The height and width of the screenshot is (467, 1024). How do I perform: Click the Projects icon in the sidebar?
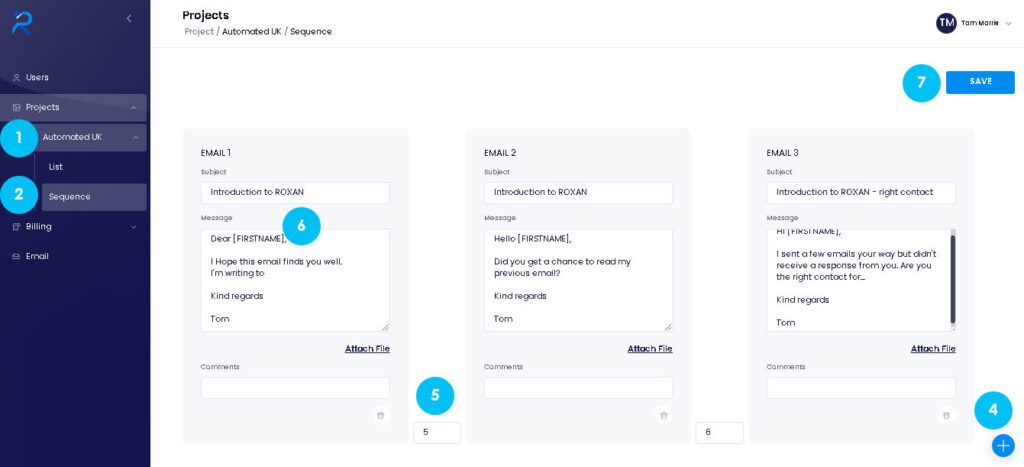[x=16, y=108]
